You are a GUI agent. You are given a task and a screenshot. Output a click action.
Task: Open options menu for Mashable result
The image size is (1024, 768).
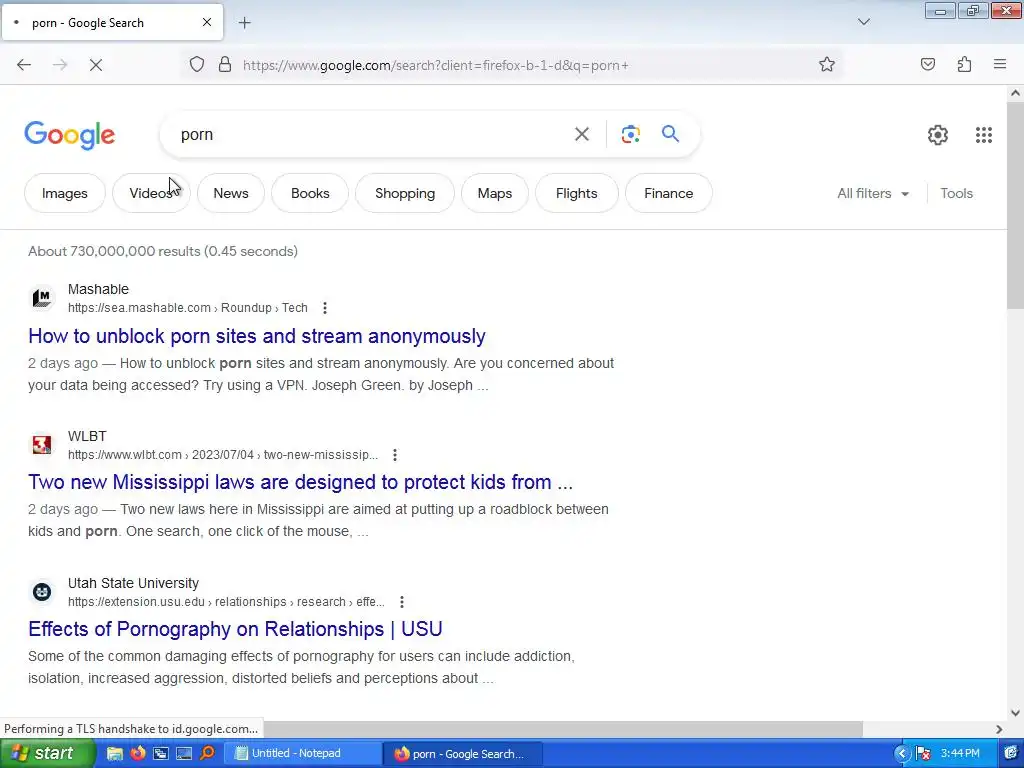325,308
